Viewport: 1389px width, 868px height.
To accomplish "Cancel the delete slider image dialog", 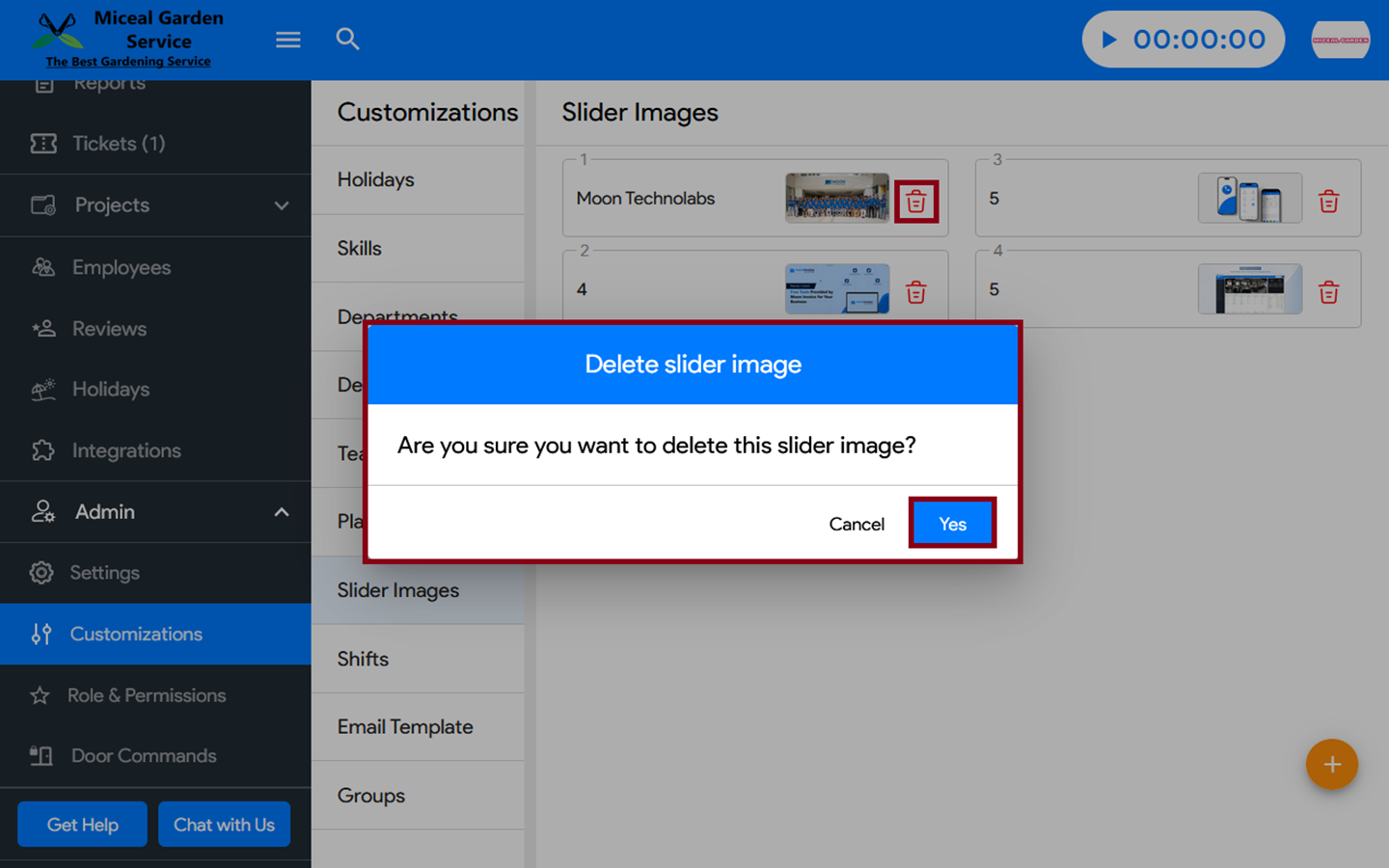I will tap(856, 524).
